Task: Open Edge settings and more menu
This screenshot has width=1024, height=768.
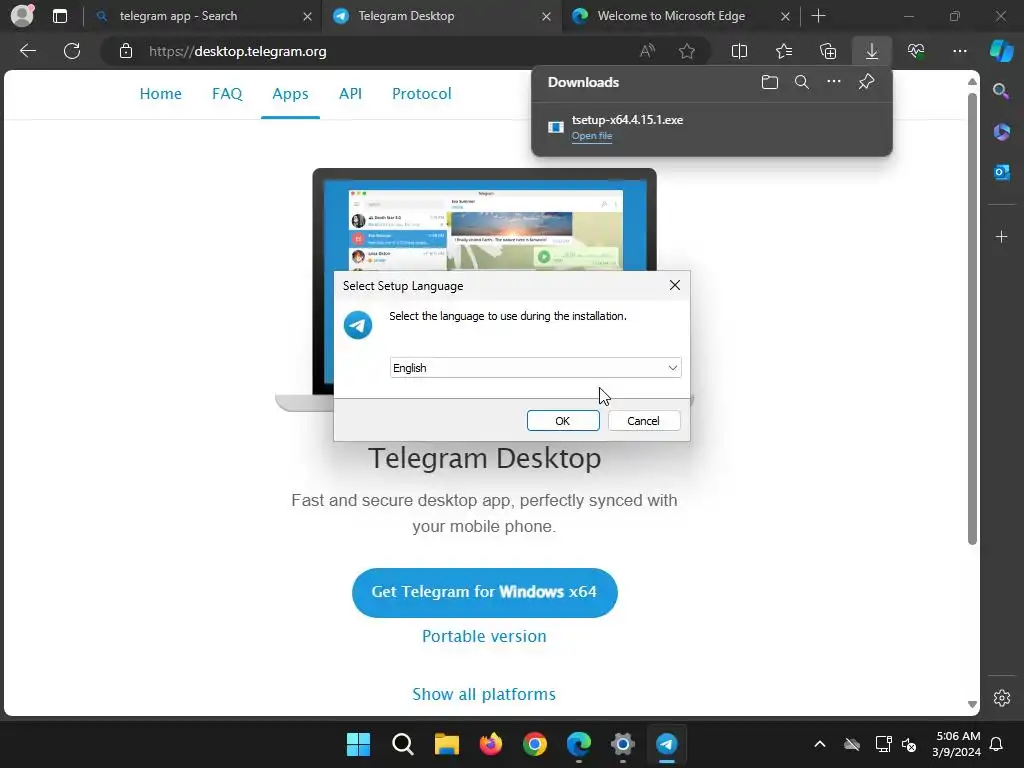Action: coord(959,51)
